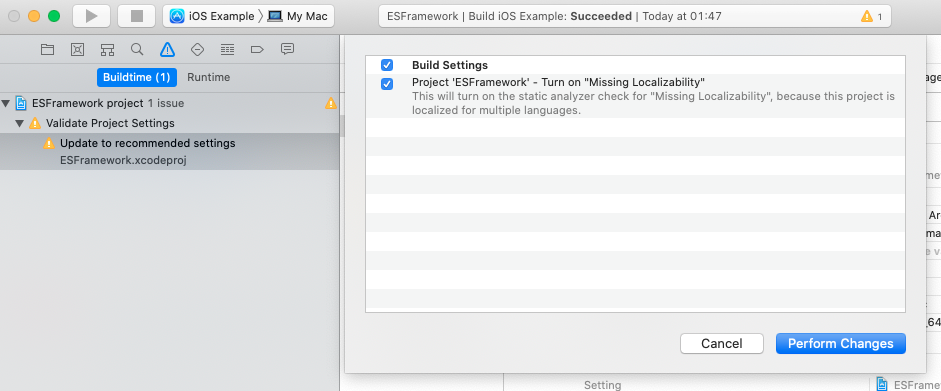This screenshot has height=391, width=941.
Task: Choose the My Mac destination
Action: coord(299,16)
